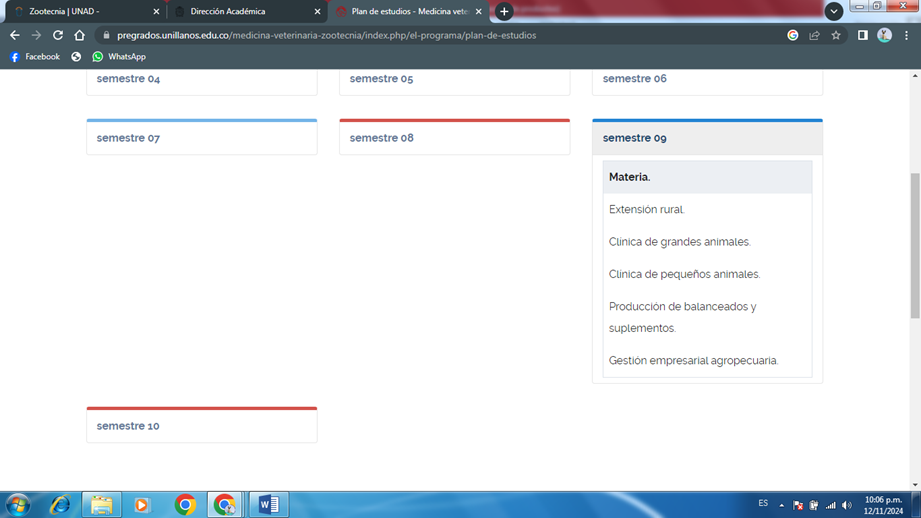921x518 pixels.
Task: Open the share page icon in address bar
Action: (814, 35)
